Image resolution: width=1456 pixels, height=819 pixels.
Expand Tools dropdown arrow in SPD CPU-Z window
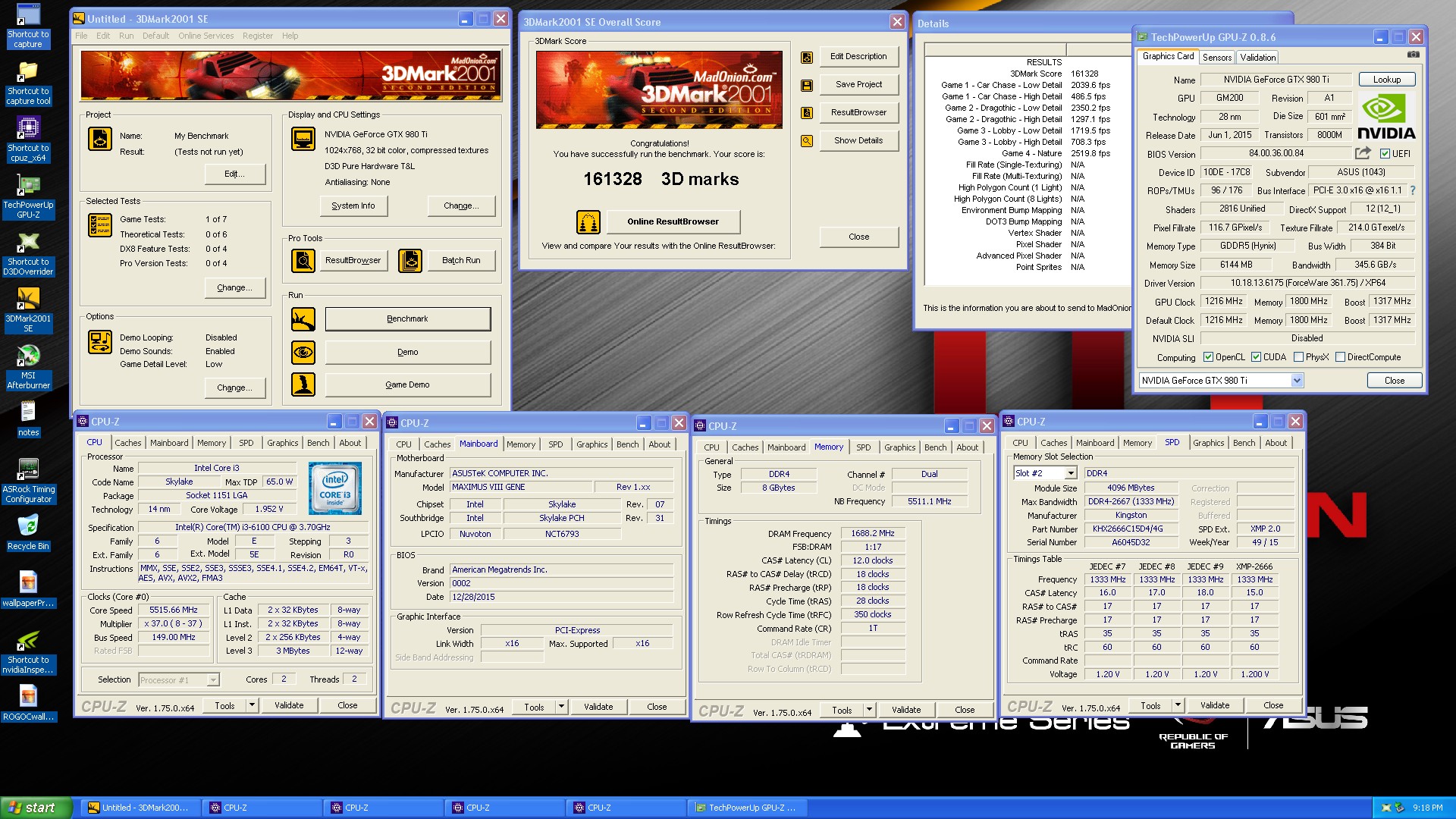(1178, 705)
